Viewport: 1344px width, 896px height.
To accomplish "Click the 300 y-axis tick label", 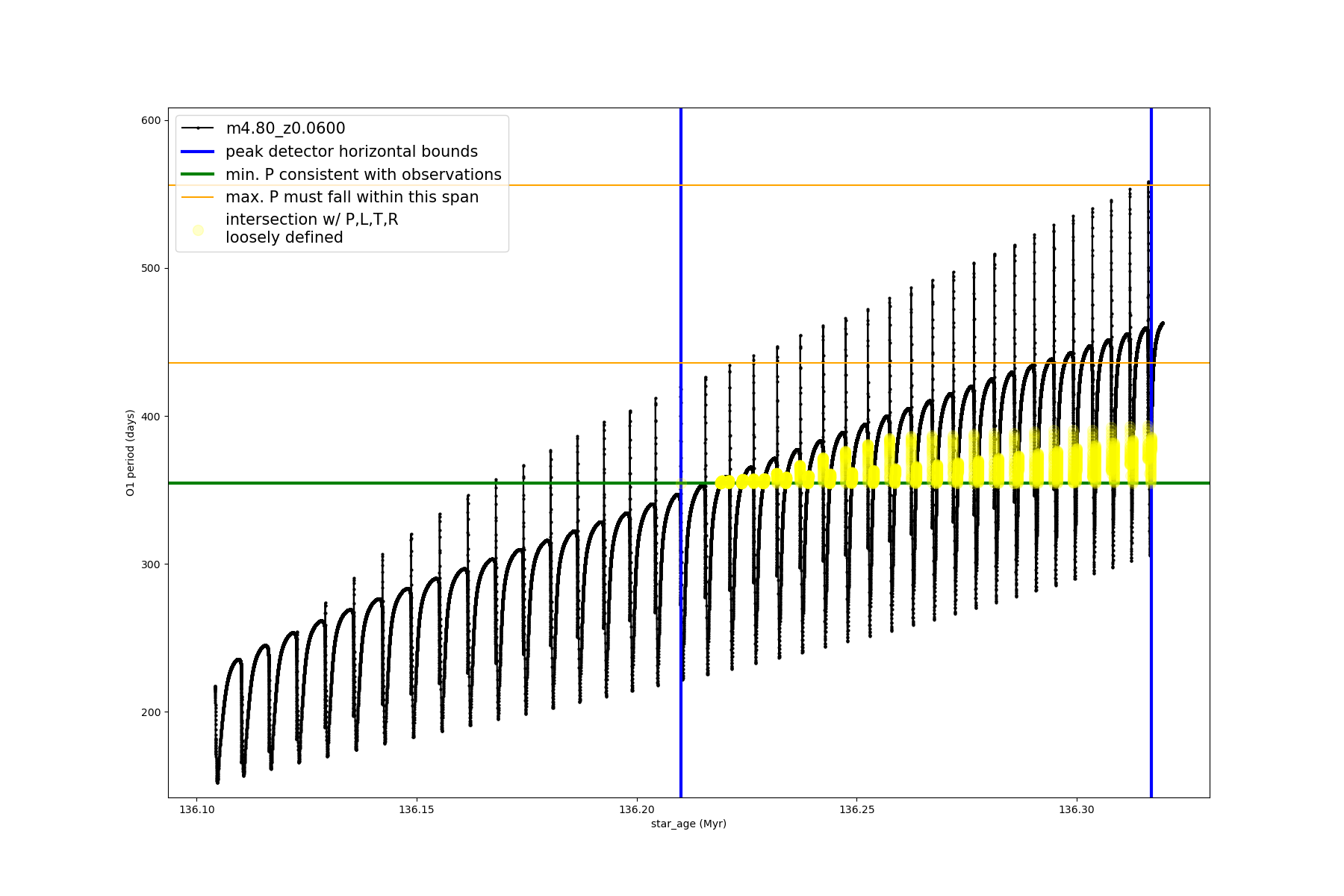I will click(152, 564).
